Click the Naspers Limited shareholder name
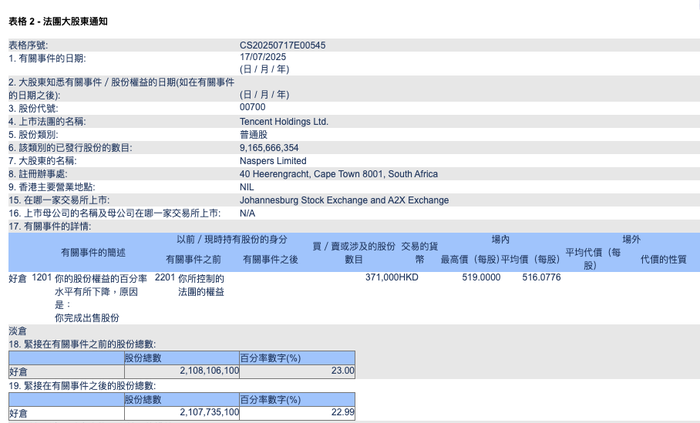700x423 pixels. click(x=273, y=161)
